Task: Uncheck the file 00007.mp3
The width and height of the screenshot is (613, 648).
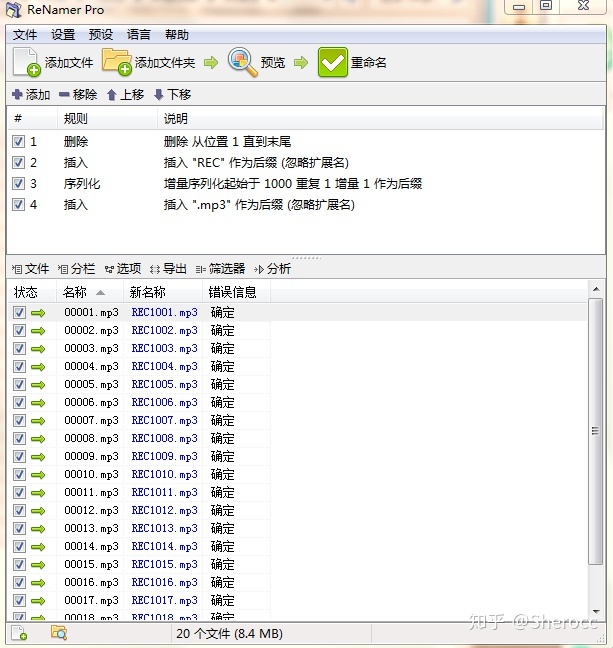Action: click(x=19, y=420)
